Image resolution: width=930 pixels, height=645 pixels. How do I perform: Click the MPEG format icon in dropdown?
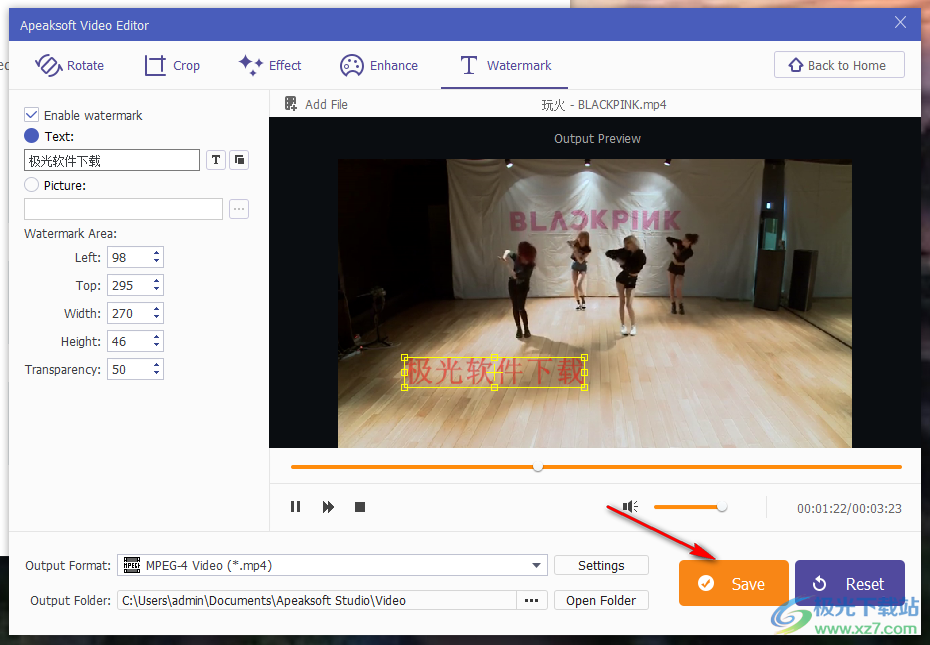[132, 565]
